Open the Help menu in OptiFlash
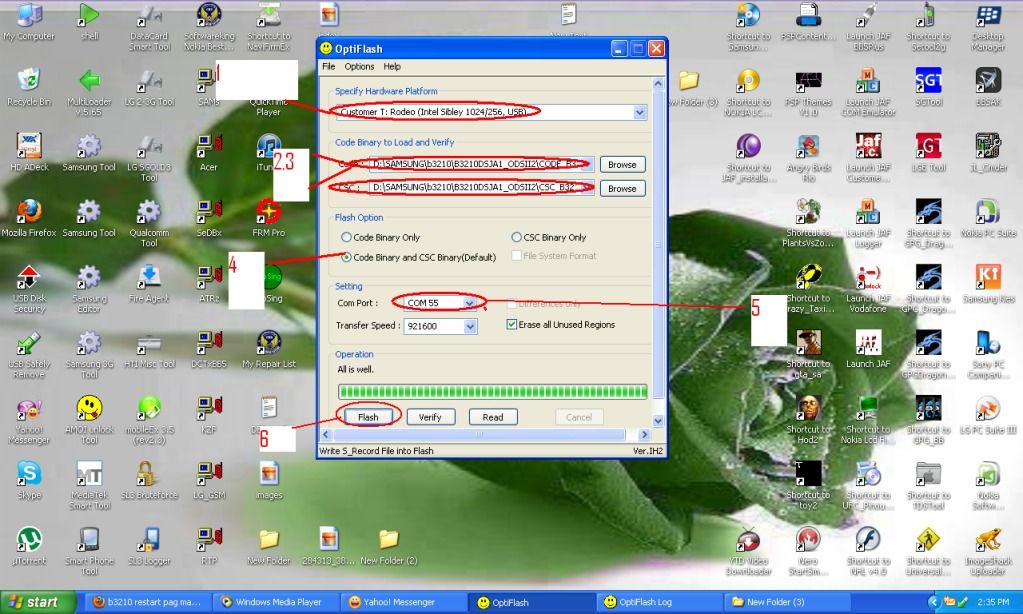Image resolution: width=1023 pixels, height=614 pixels. click(x=392, y=67)
